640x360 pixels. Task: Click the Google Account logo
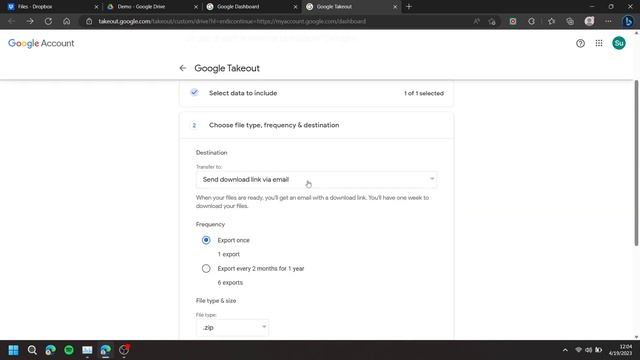tap(41, 43)
